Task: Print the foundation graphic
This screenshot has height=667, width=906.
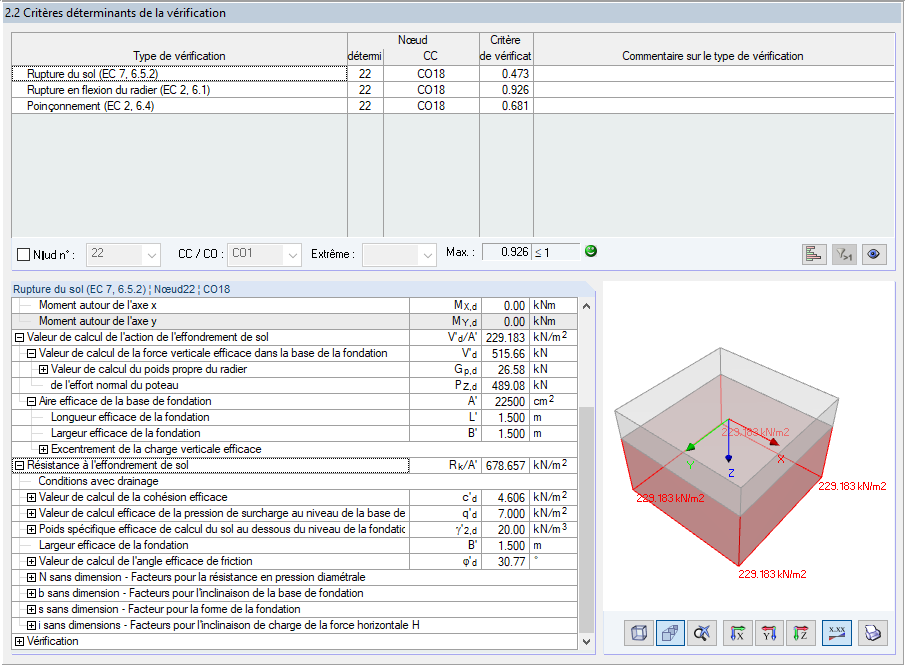Action: coord(872,633)
